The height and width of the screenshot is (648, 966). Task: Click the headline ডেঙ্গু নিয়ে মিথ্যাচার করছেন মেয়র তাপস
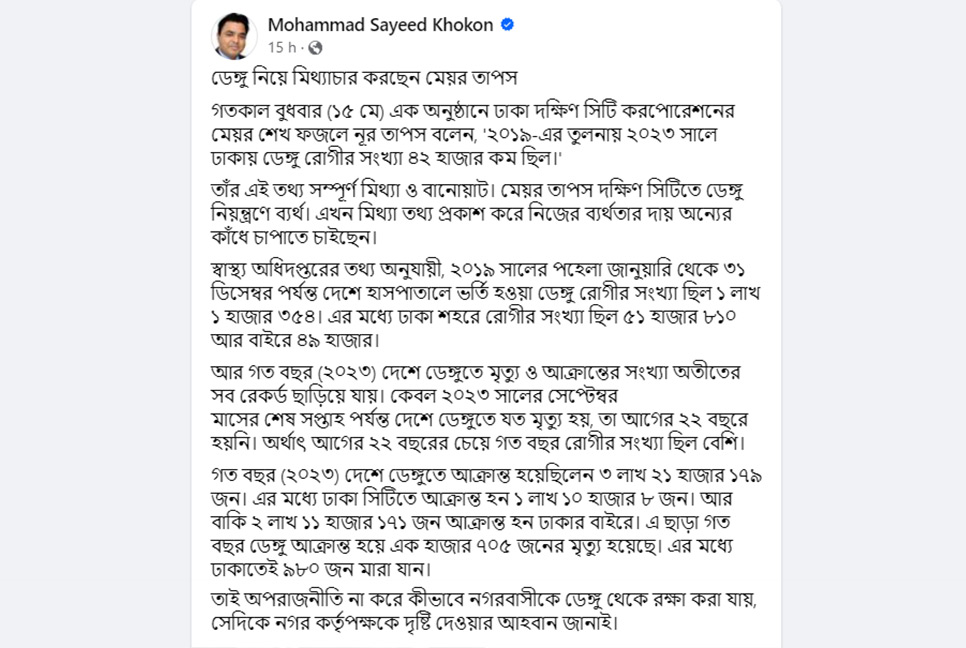tap(364, 78)
